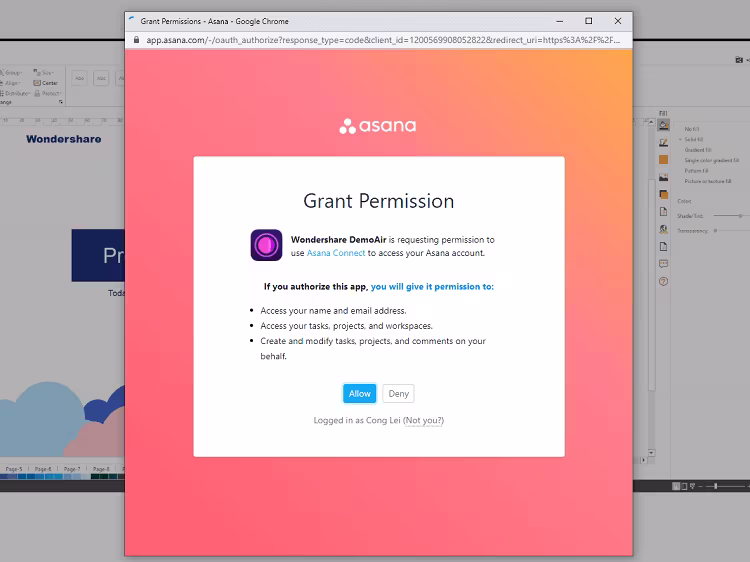Click the zoom slider in the status bar

tap(725, 486)
